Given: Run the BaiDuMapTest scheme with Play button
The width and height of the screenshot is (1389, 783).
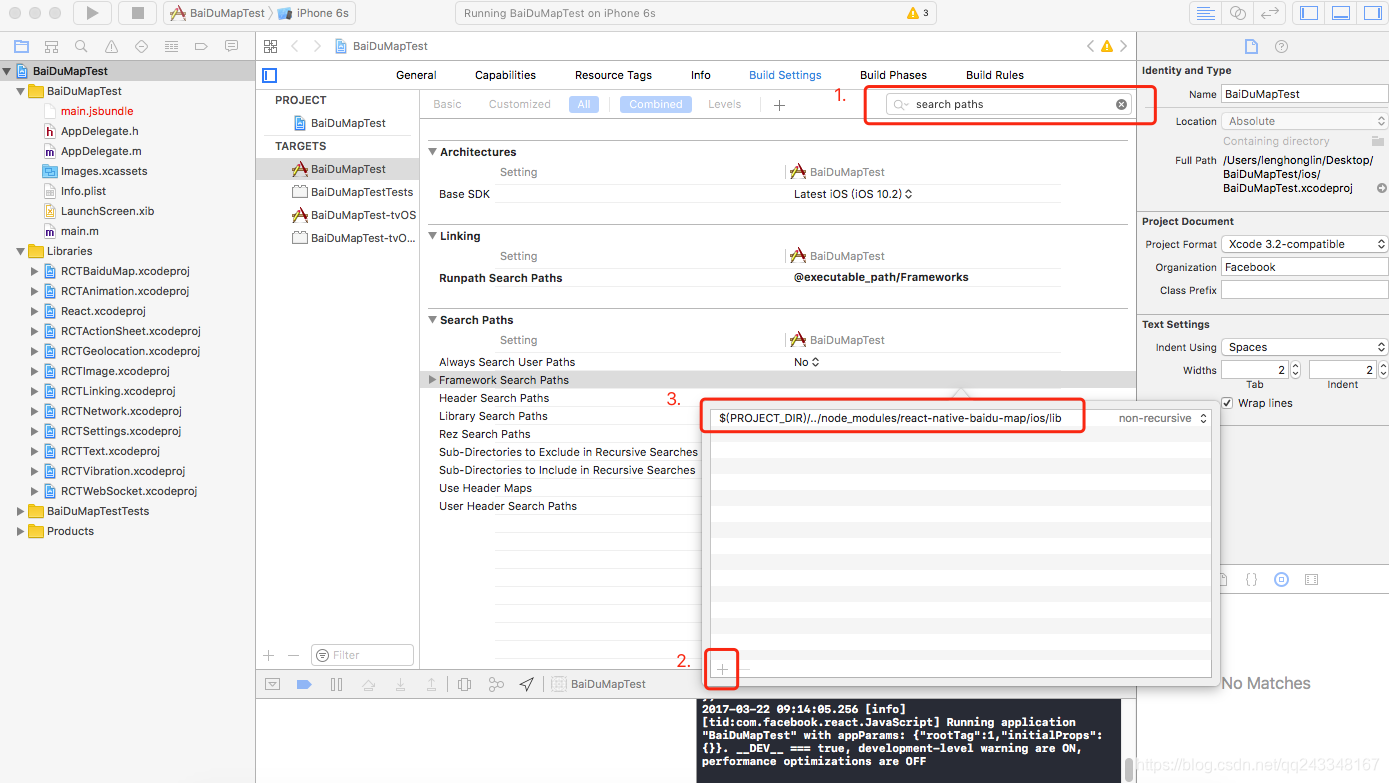Looking at the screenshot, I should [92, 13].
